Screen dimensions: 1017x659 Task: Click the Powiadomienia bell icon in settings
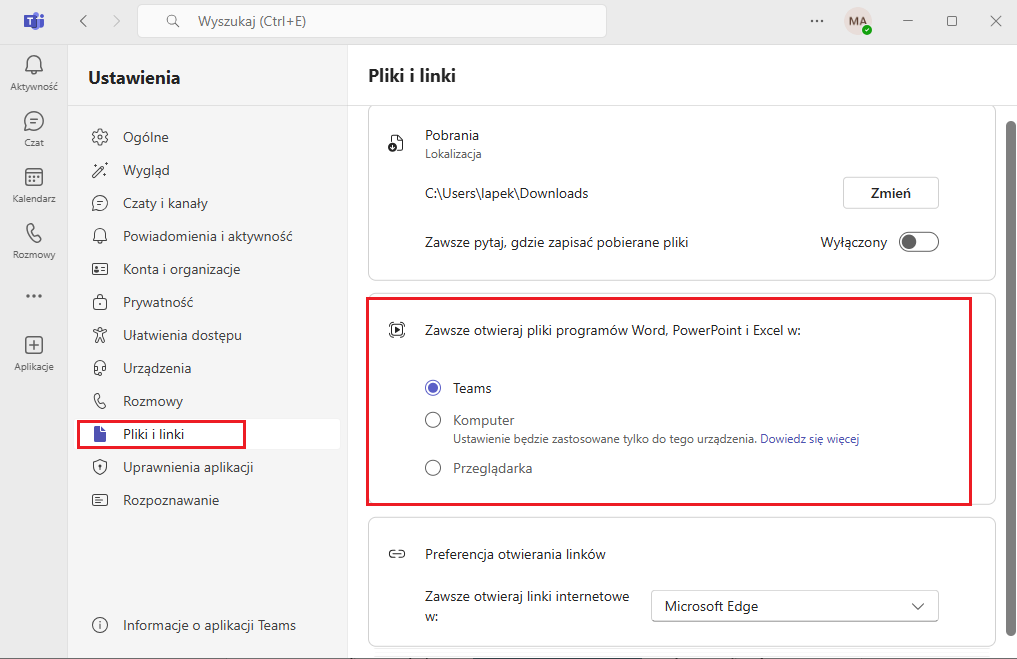tap(100, 236)
